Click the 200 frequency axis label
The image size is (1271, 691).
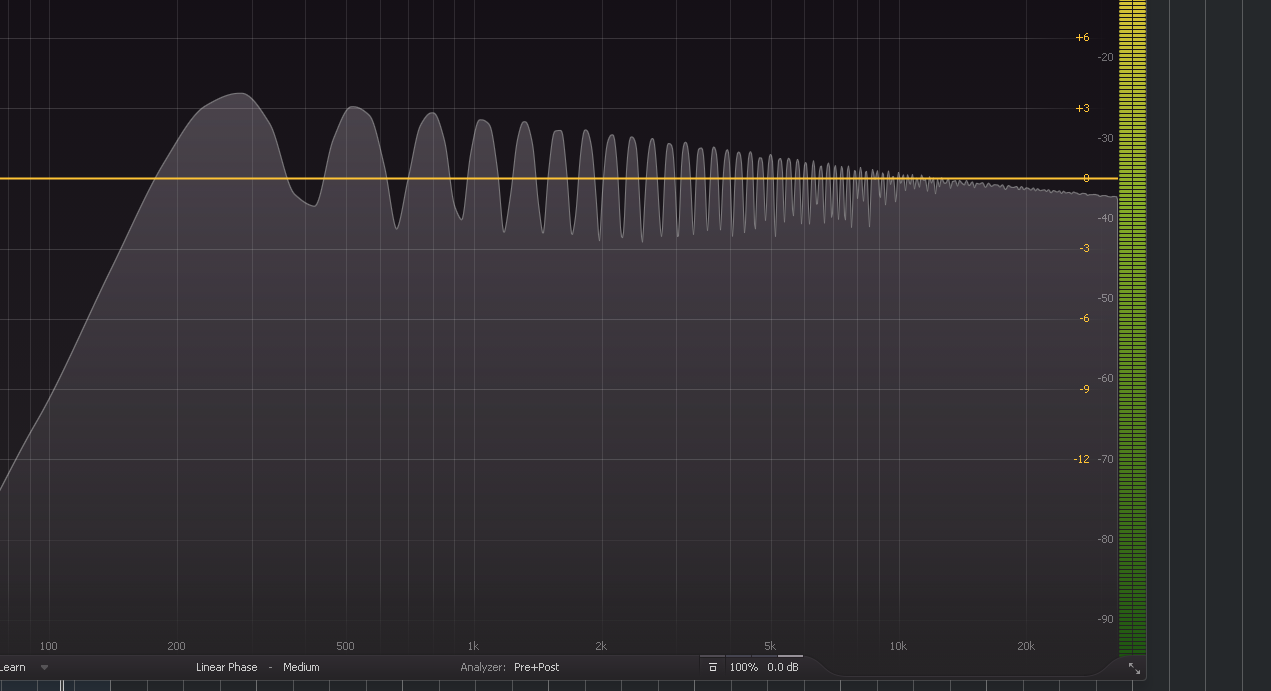(176, 646)
